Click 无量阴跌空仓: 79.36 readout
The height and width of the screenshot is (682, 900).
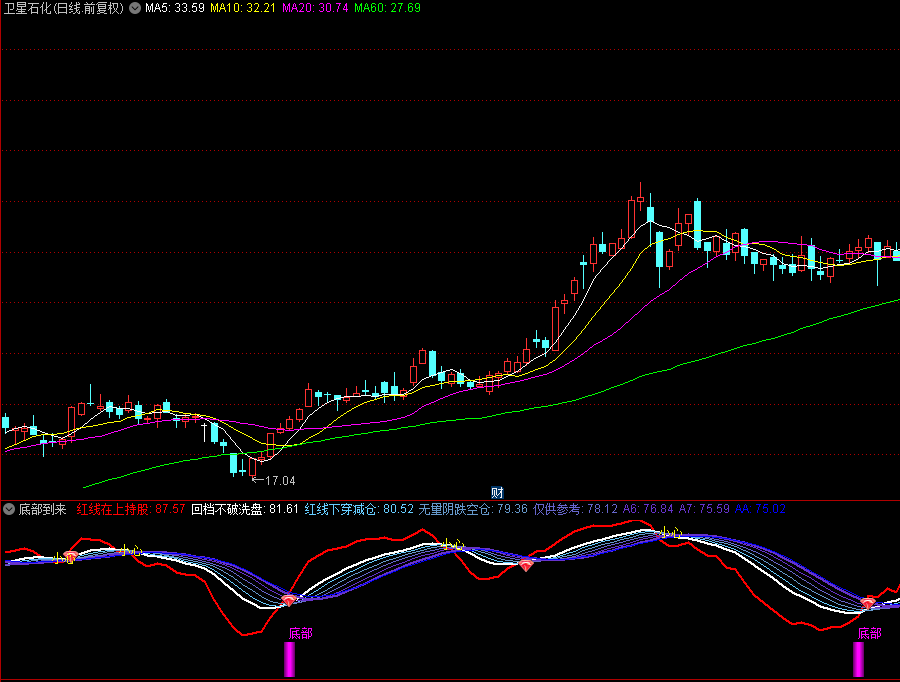[x=473, y=509]
